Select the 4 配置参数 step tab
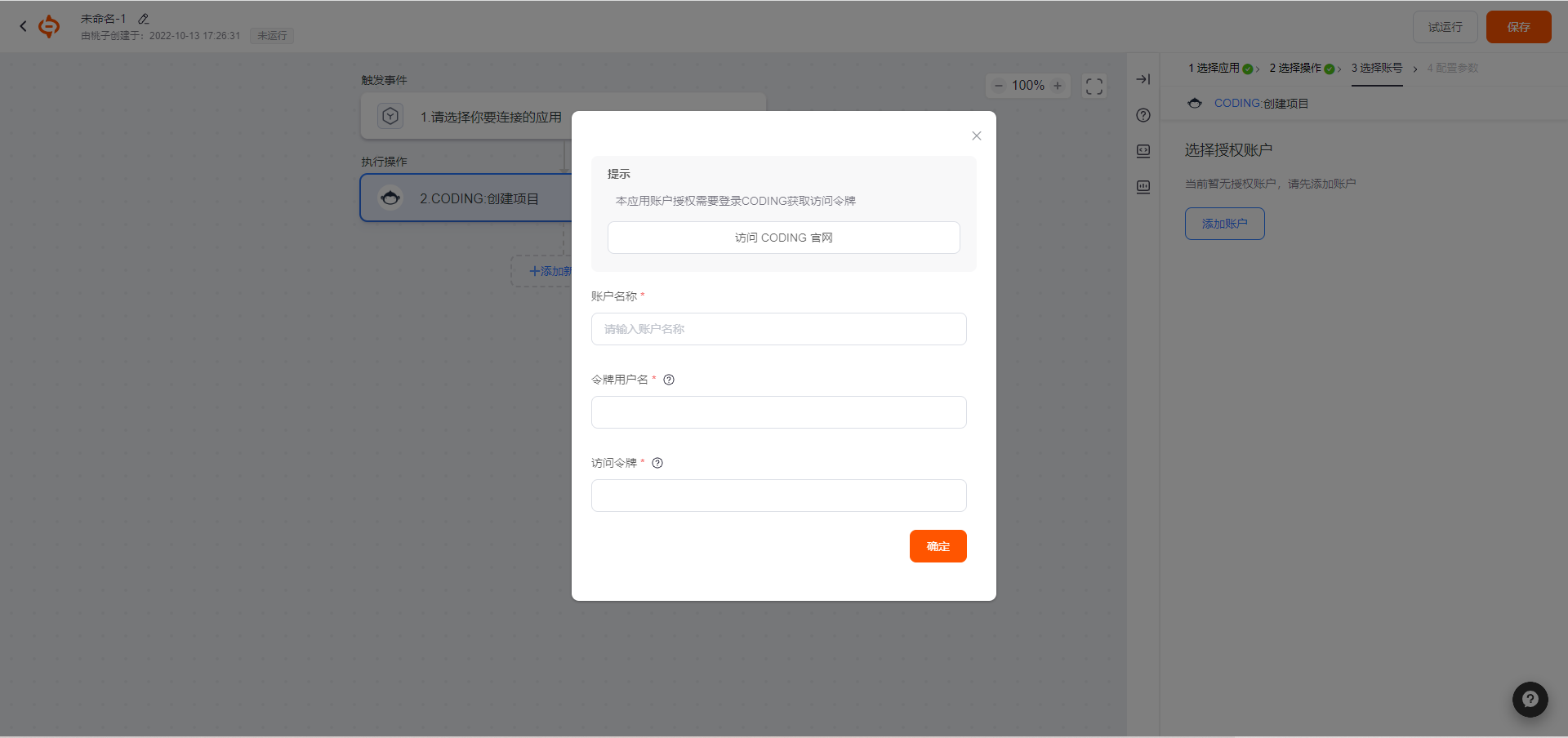The width and height of the screenshot is (1568, 738). 1453,69
